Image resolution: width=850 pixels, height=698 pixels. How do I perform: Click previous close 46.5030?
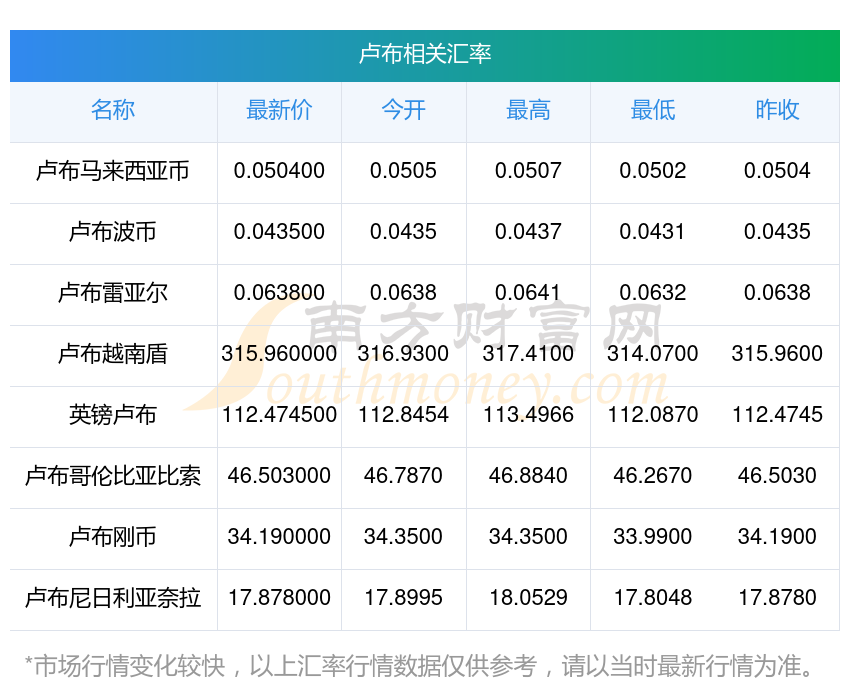pyautogui.click(x=777, y=476)
